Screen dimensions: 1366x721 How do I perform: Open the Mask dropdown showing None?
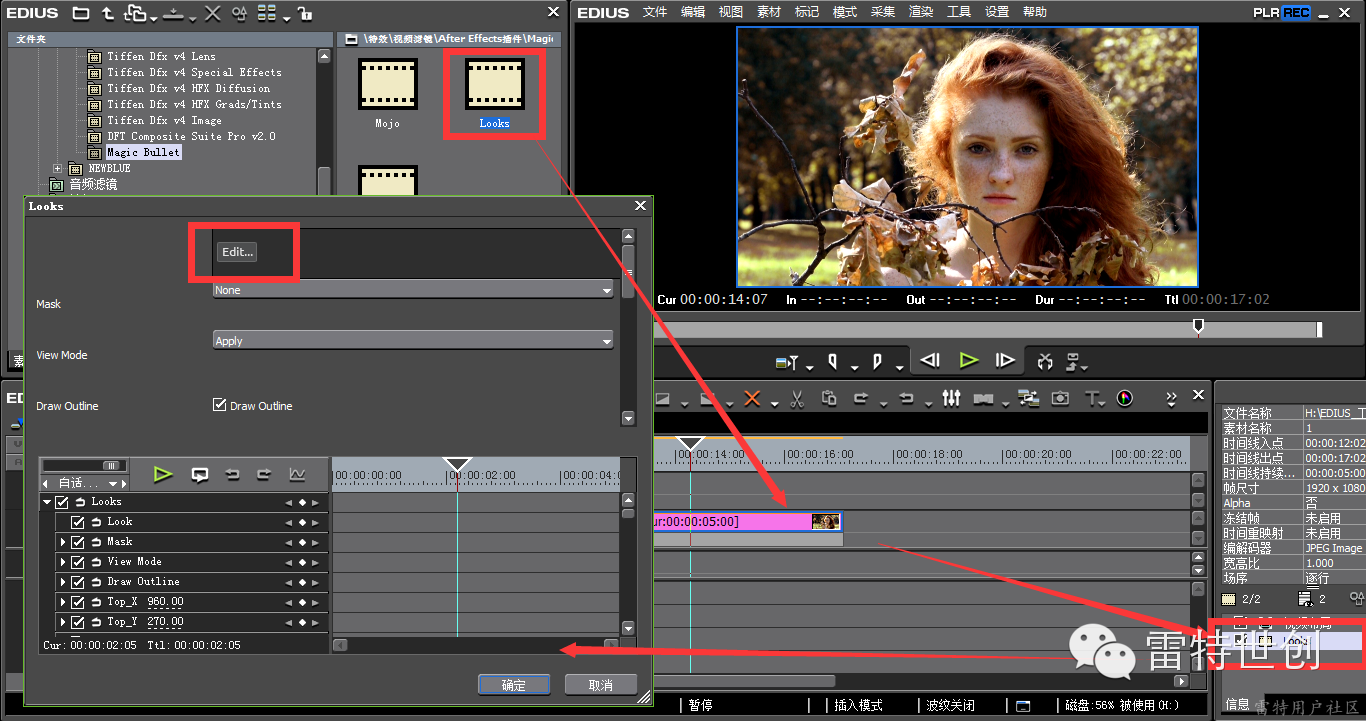click(x=413, y=290)
